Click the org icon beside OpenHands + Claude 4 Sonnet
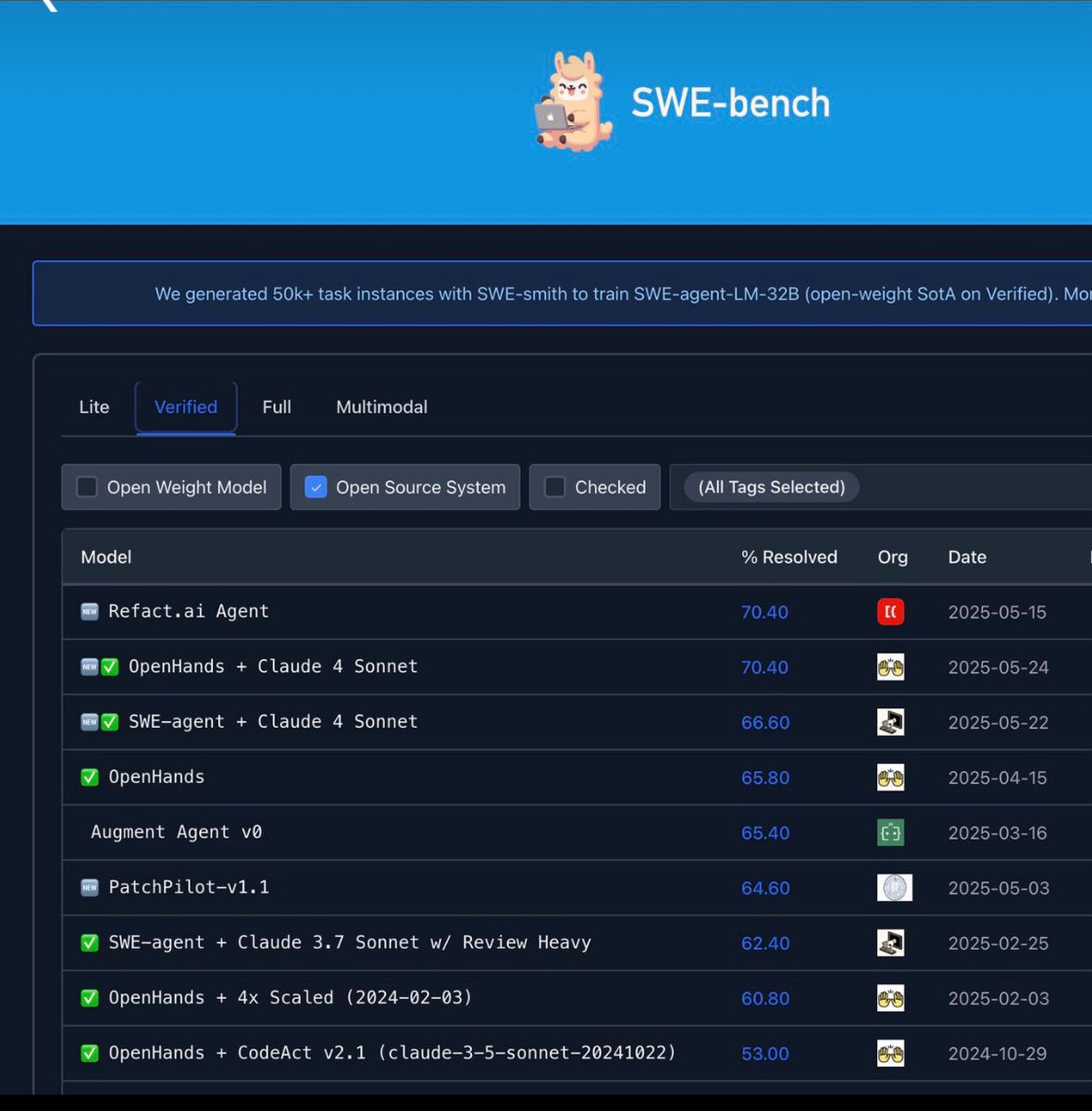1092x1111 pixels. point(890,667)
